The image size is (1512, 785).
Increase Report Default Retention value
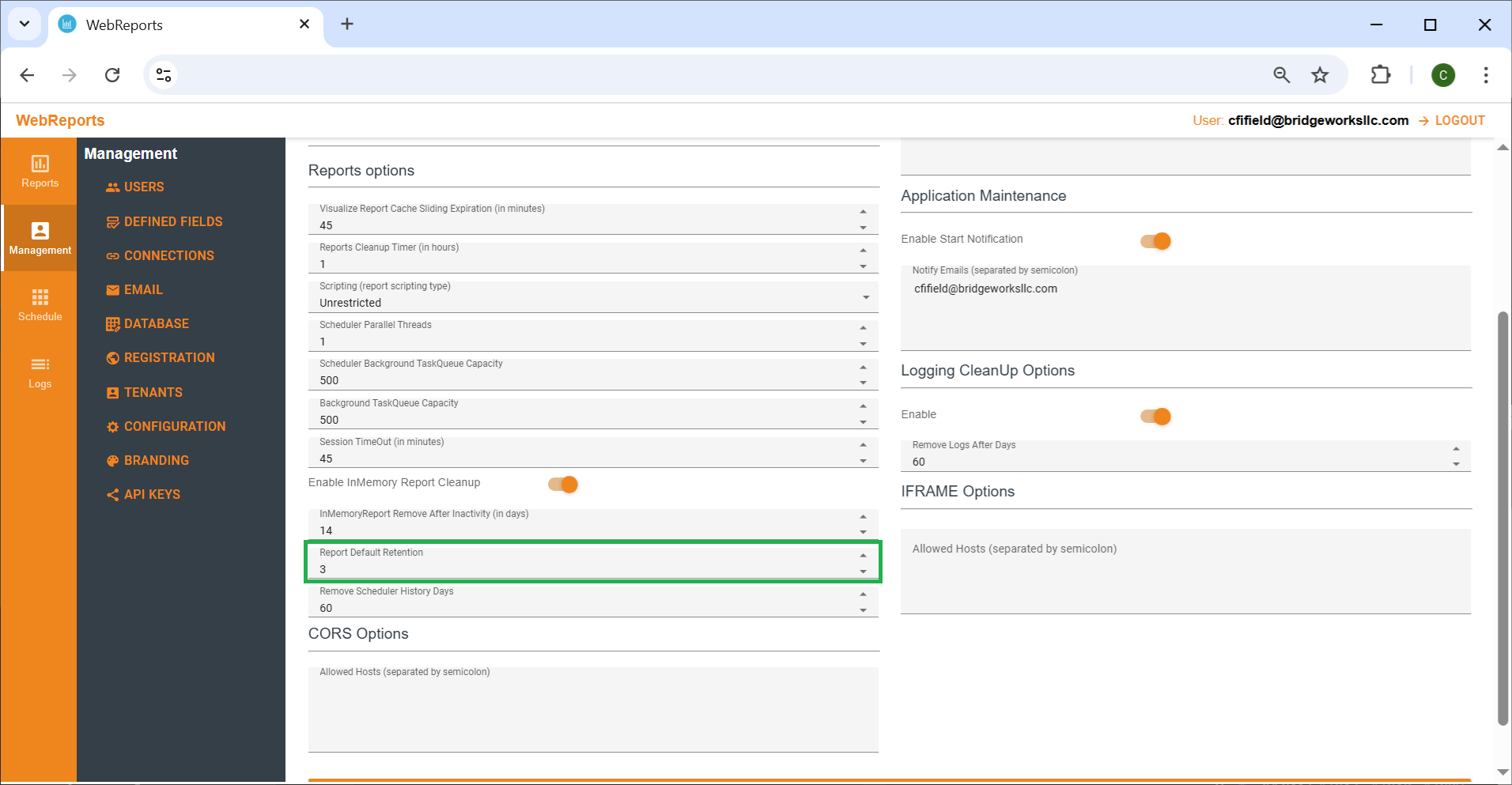[x=863, y=556]
